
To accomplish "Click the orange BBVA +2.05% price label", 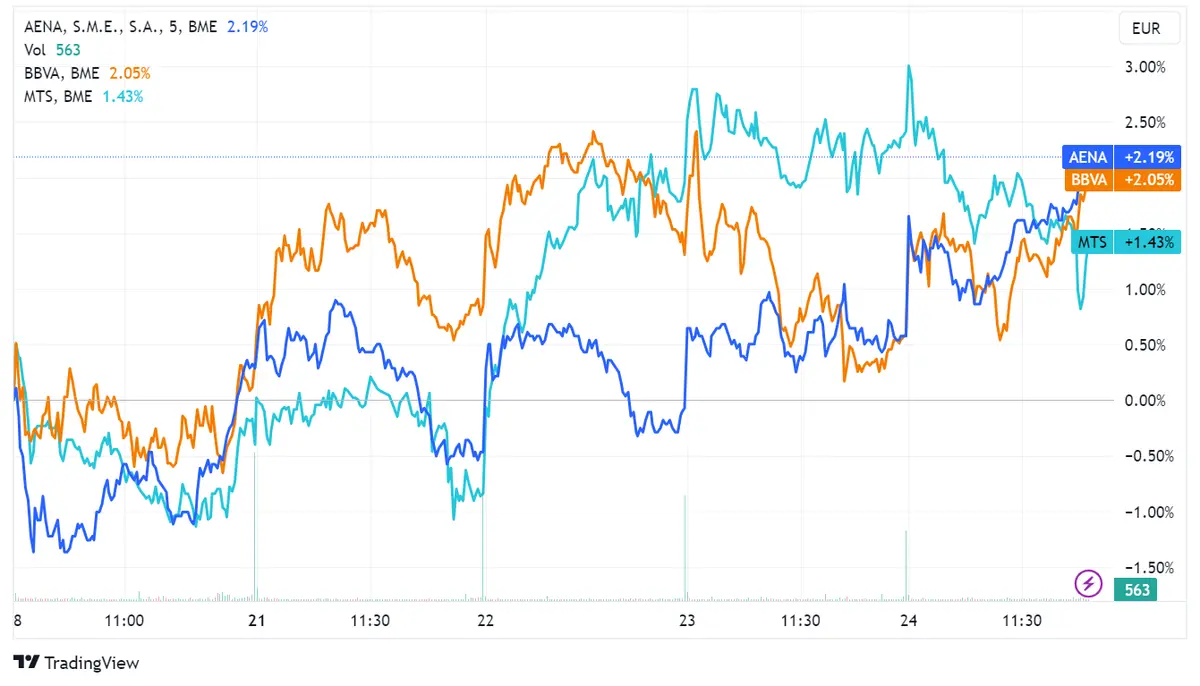I will [1120, 179].
